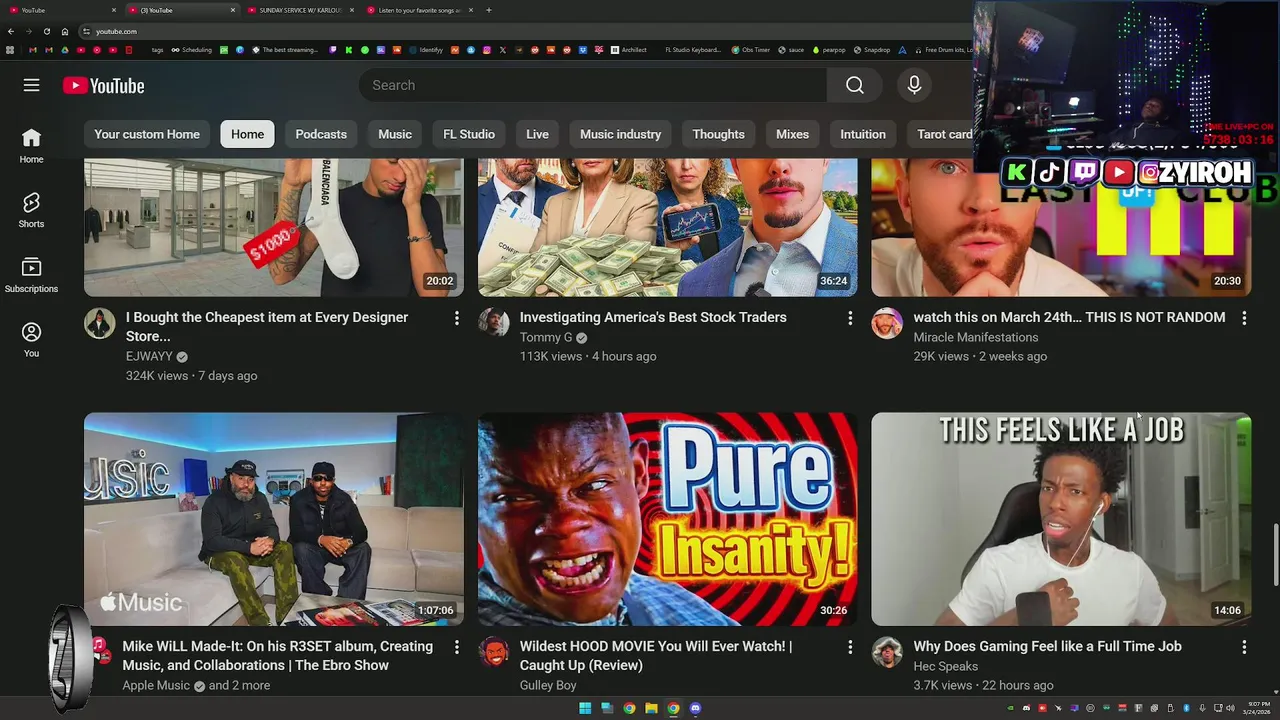Open Task View on the taskbar

pyautogui.click(x=607, y=708)
